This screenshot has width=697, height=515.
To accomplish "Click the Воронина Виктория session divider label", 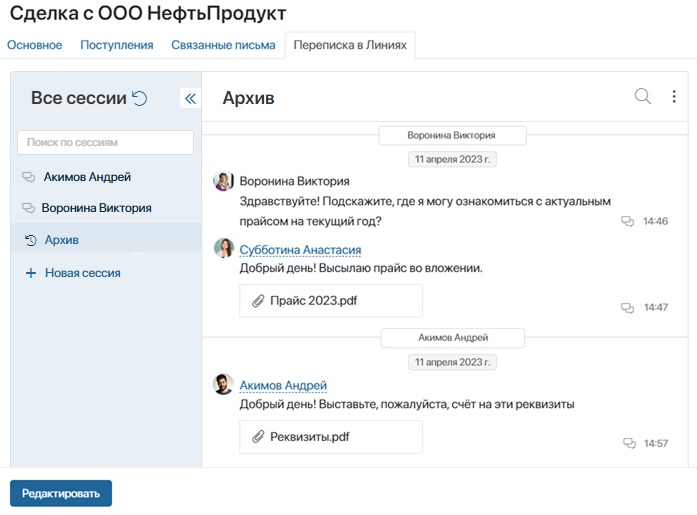I will pos(453,135).
